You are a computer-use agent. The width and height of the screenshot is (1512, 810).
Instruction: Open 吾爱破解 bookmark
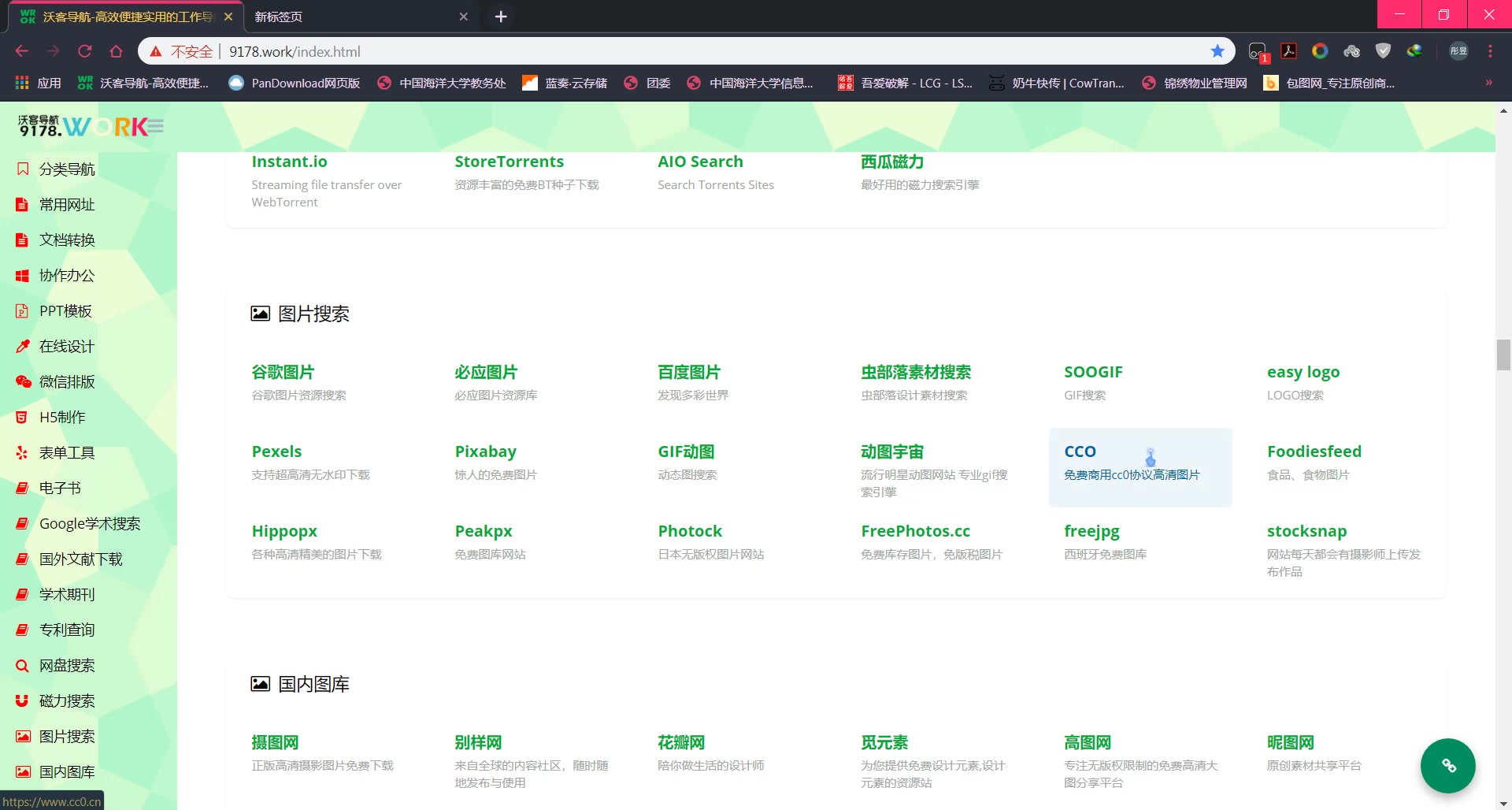pyautogui.click(x=906, y=83)
